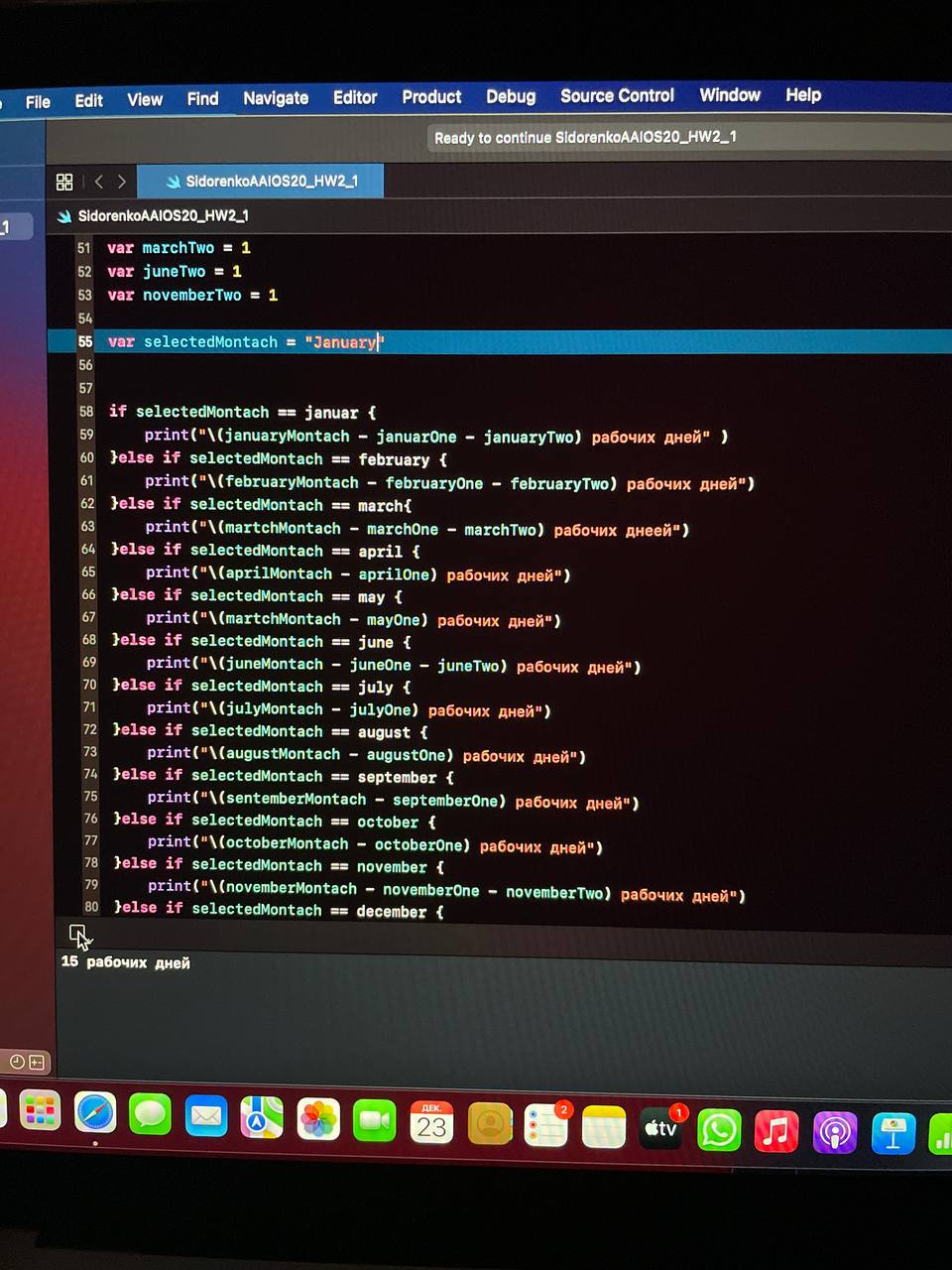The width and height of the screenshot is (952, 1270).
Task: Open the File menu
Action: 38,101
